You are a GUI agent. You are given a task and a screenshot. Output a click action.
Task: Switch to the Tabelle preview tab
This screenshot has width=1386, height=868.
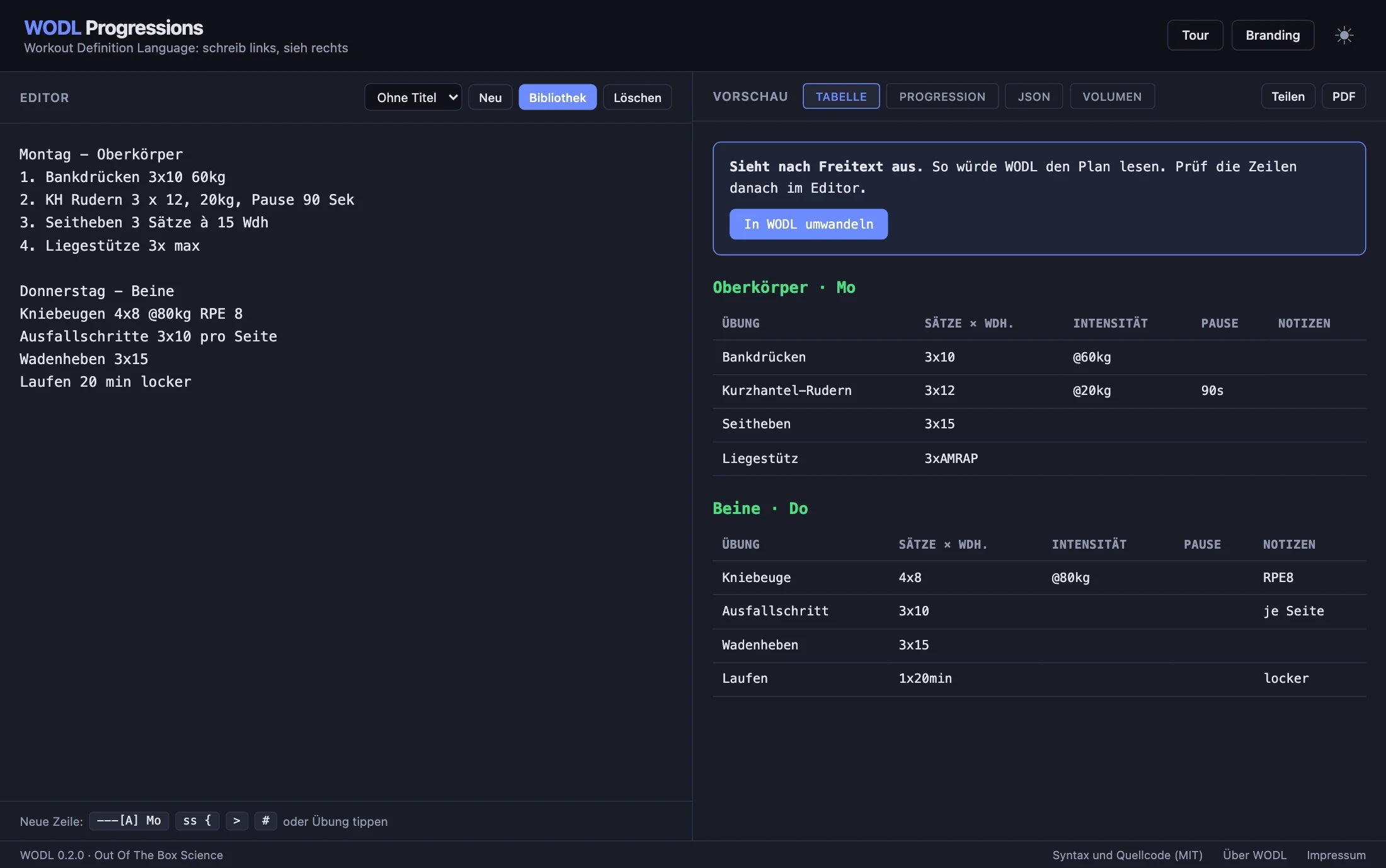[x=841, y=96]
